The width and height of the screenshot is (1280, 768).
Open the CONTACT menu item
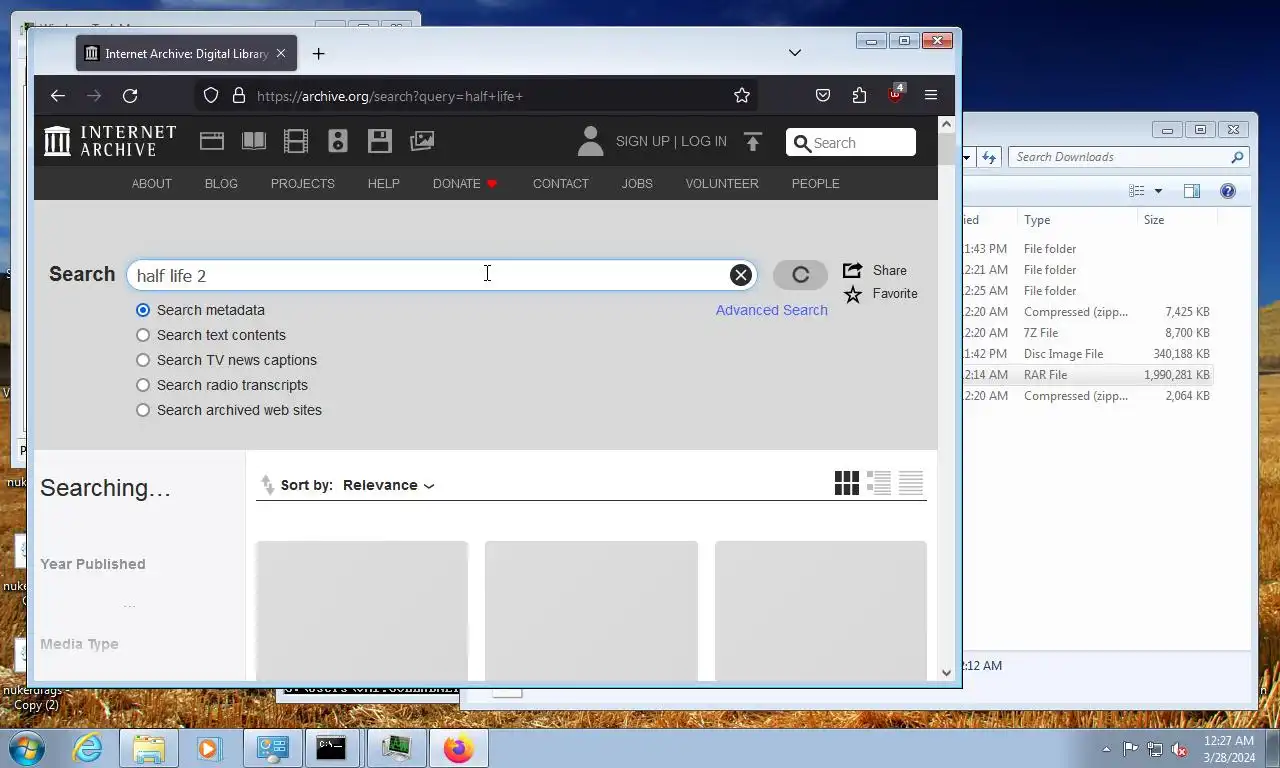(560, 184)
